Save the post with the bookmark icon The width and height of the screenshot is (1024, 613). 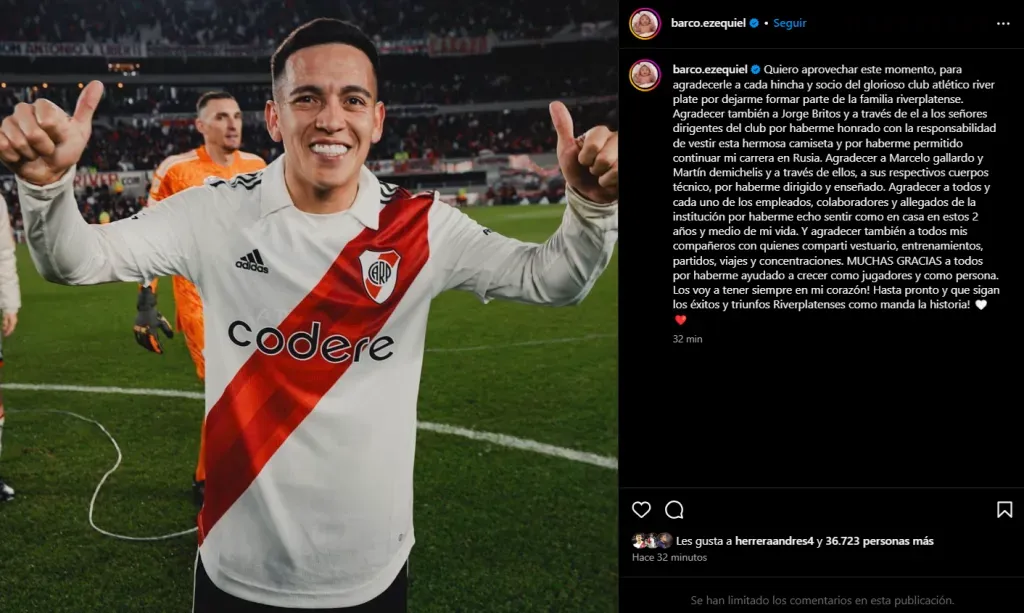click(1004, 509)
